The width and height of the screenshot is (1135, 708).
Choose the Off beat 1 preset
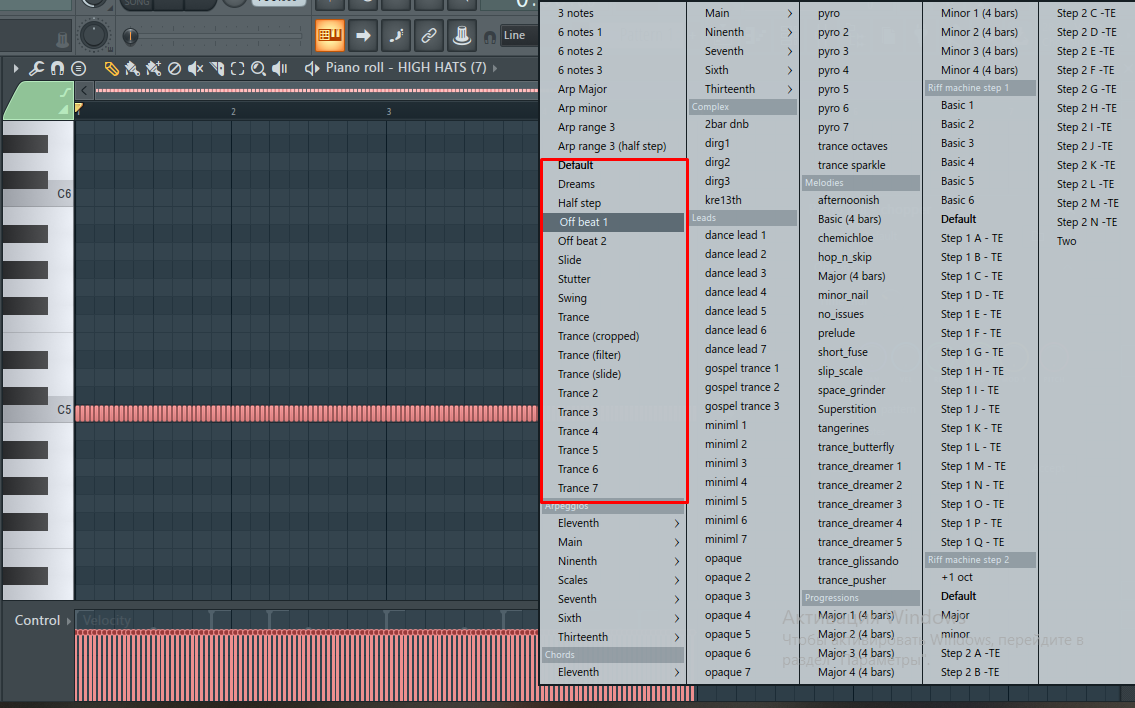(x=613, y=222)
